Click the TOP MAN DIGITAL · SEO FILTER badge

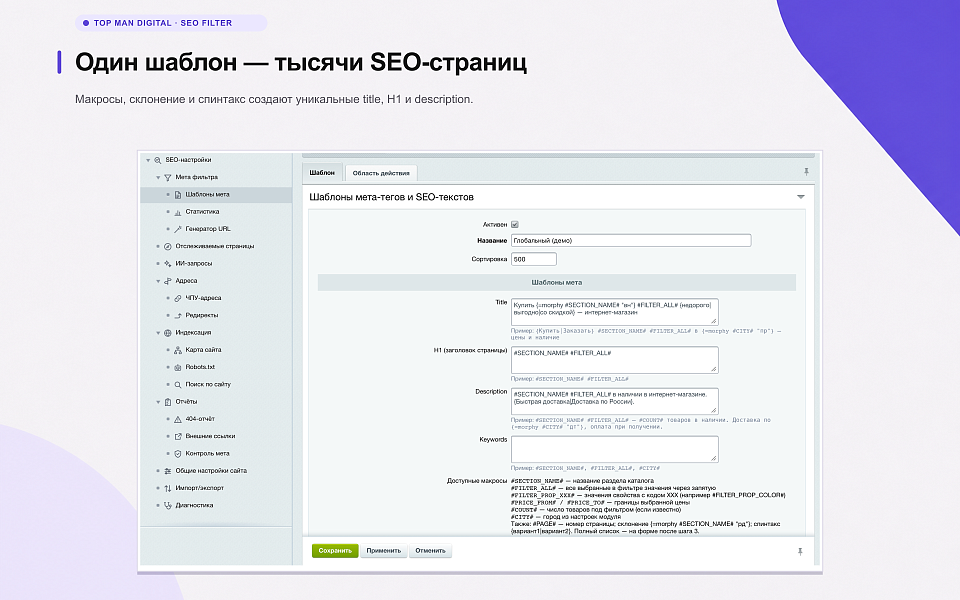point(171,23)
